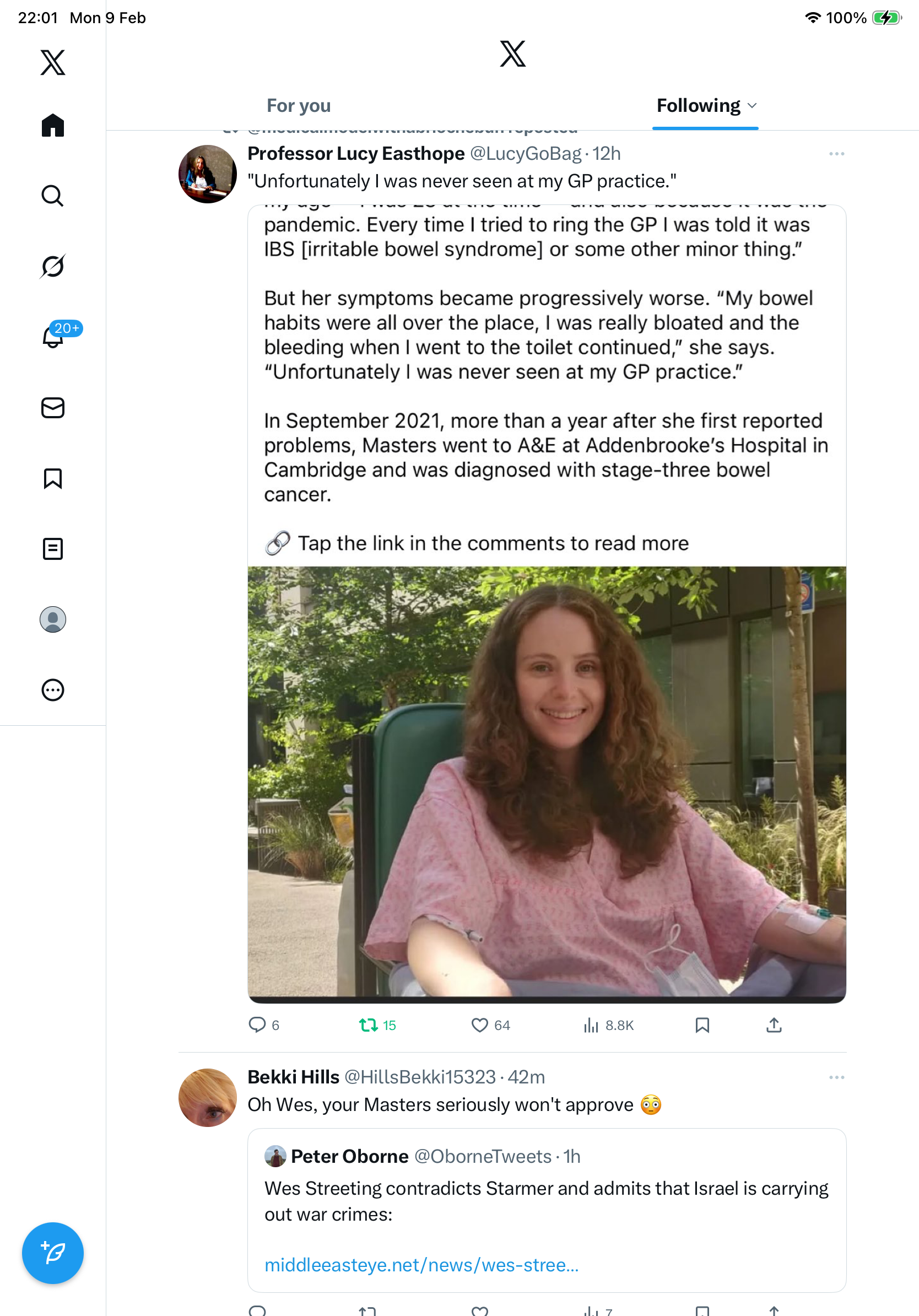Image resolution: width=919 pixels, height=1316 pixels.
Task: Expand the Following tab chevron
Action: (x=752, y=105)
